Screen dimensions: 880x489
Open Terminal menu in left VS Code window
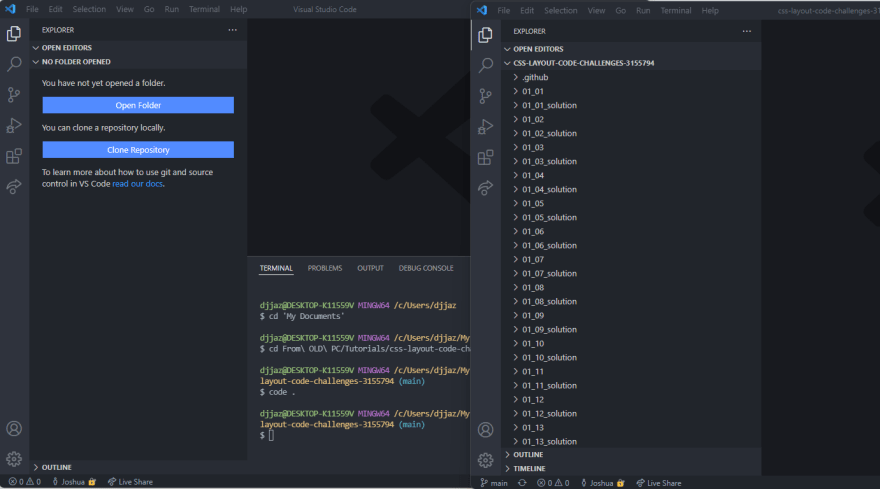point(204,10)
